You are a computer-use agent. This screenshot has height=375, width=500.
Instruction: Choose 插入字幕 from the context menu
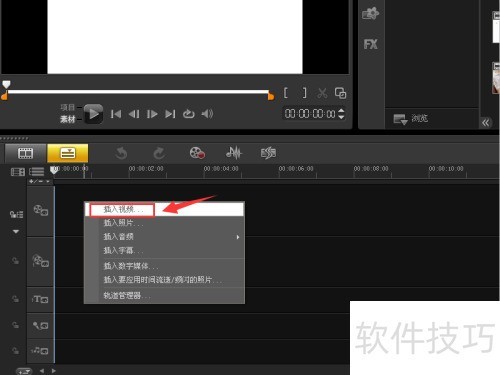(x=165, y=250)
